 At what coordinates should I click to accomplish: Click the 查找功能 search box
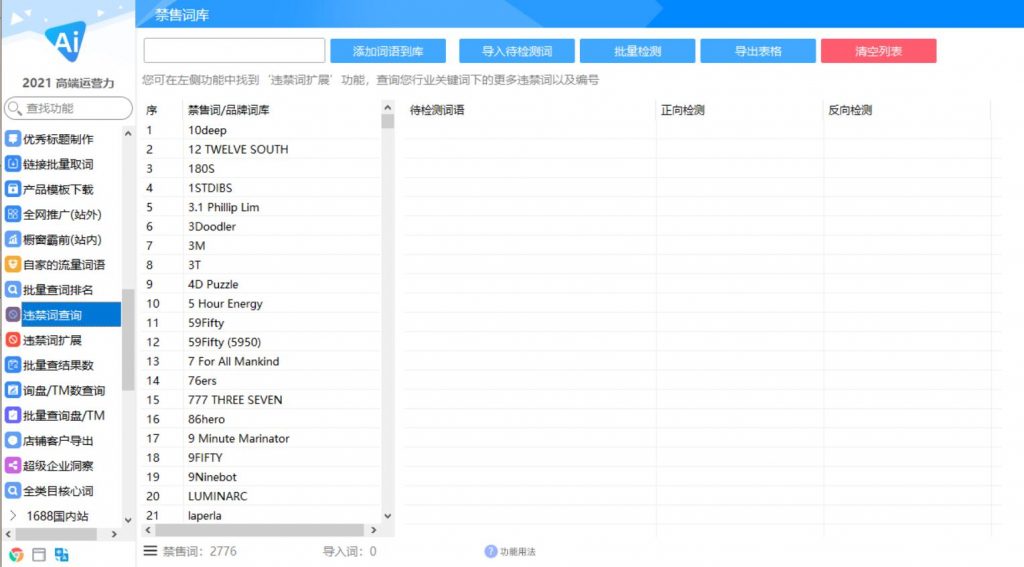(68, 108)
